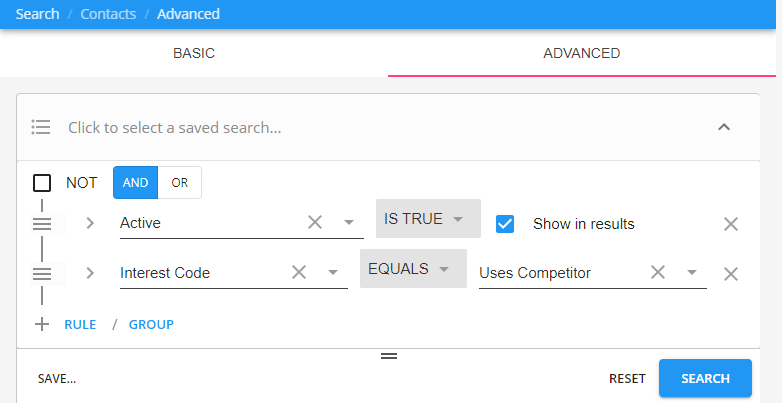Viewport: 782px width, 403px height.
Task: Click the Interest Code rule drag handle
Action: pyautogui.click(x=42, y=274)
